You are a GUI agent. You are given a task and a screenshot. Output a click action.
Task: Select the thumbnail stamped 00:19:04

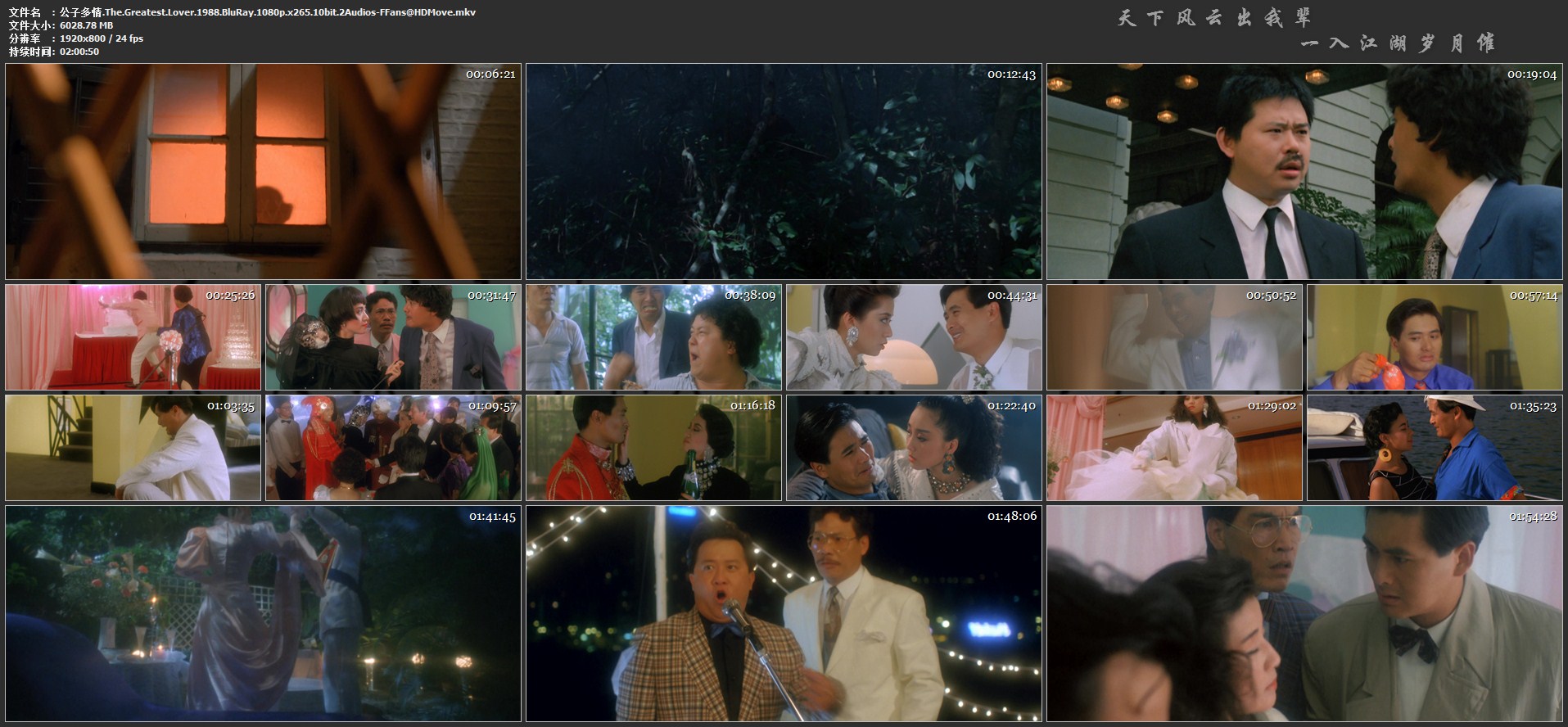point(1304,171)
